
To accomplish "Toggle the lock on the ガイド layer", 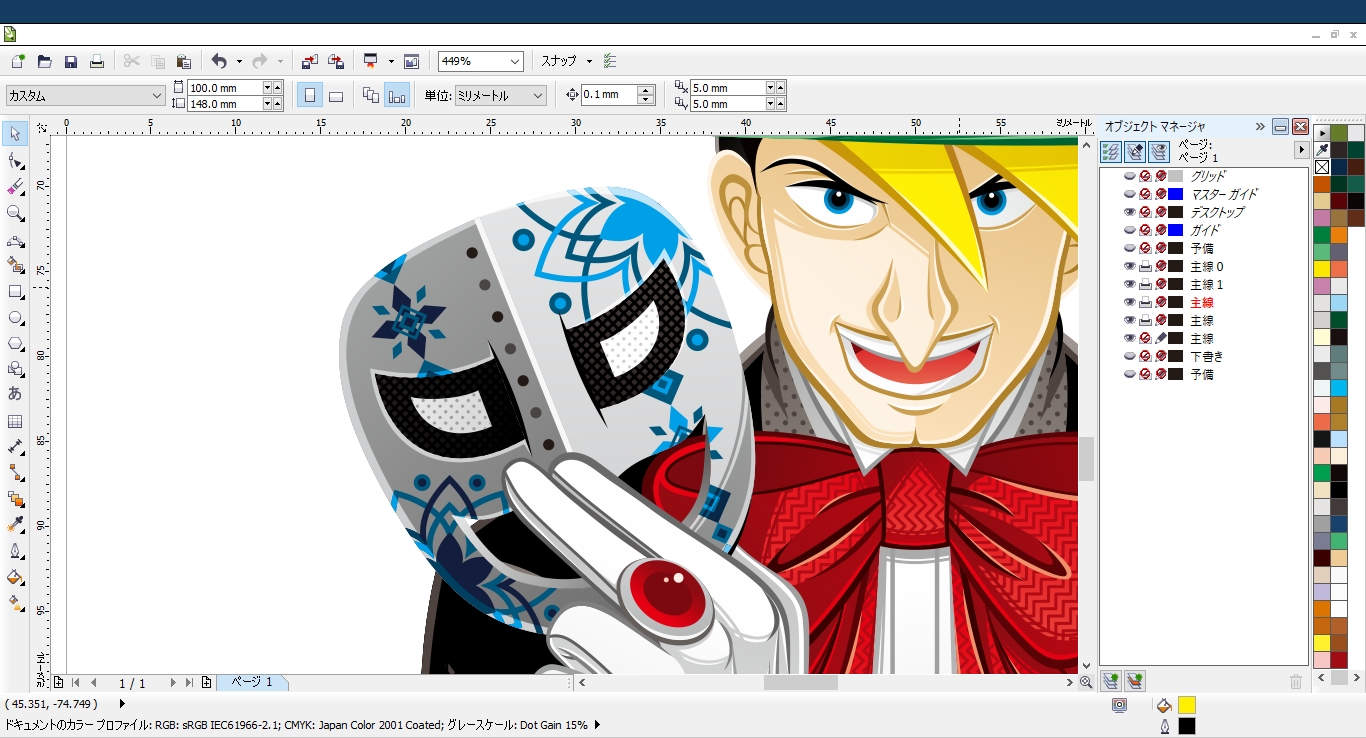I will [x=1161, y=230].
